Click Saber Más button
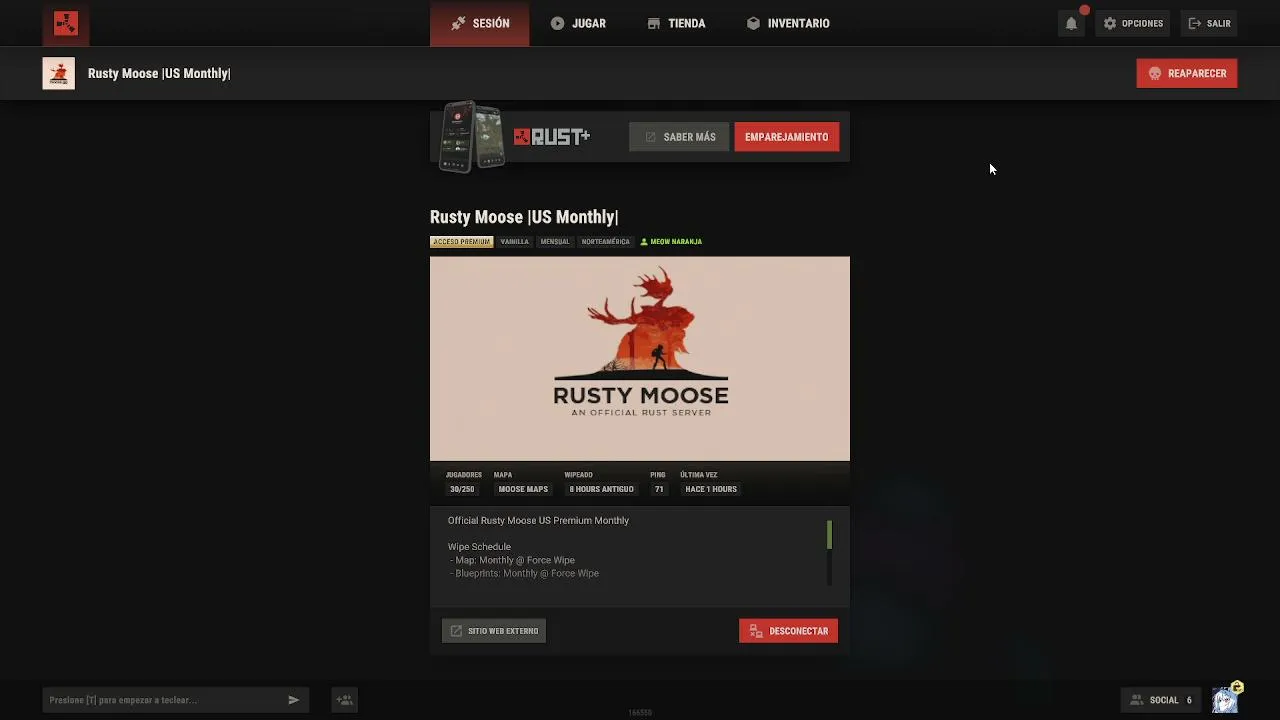The height and width of the screenshot is (720, 1280). tap(679, 137)
